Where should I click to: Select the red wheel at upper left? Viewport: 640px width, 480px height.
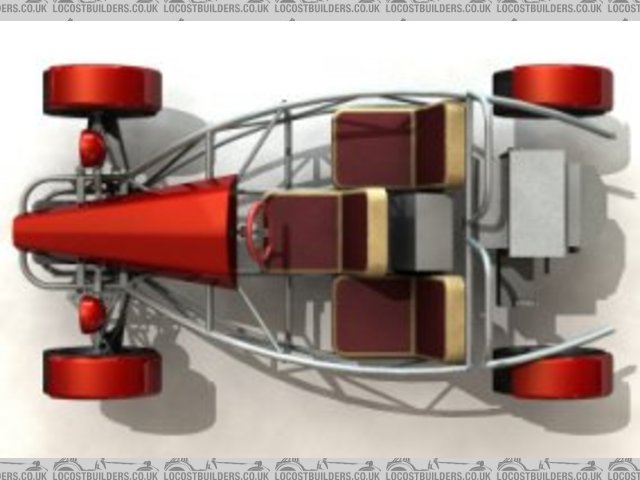click(102, 90)
